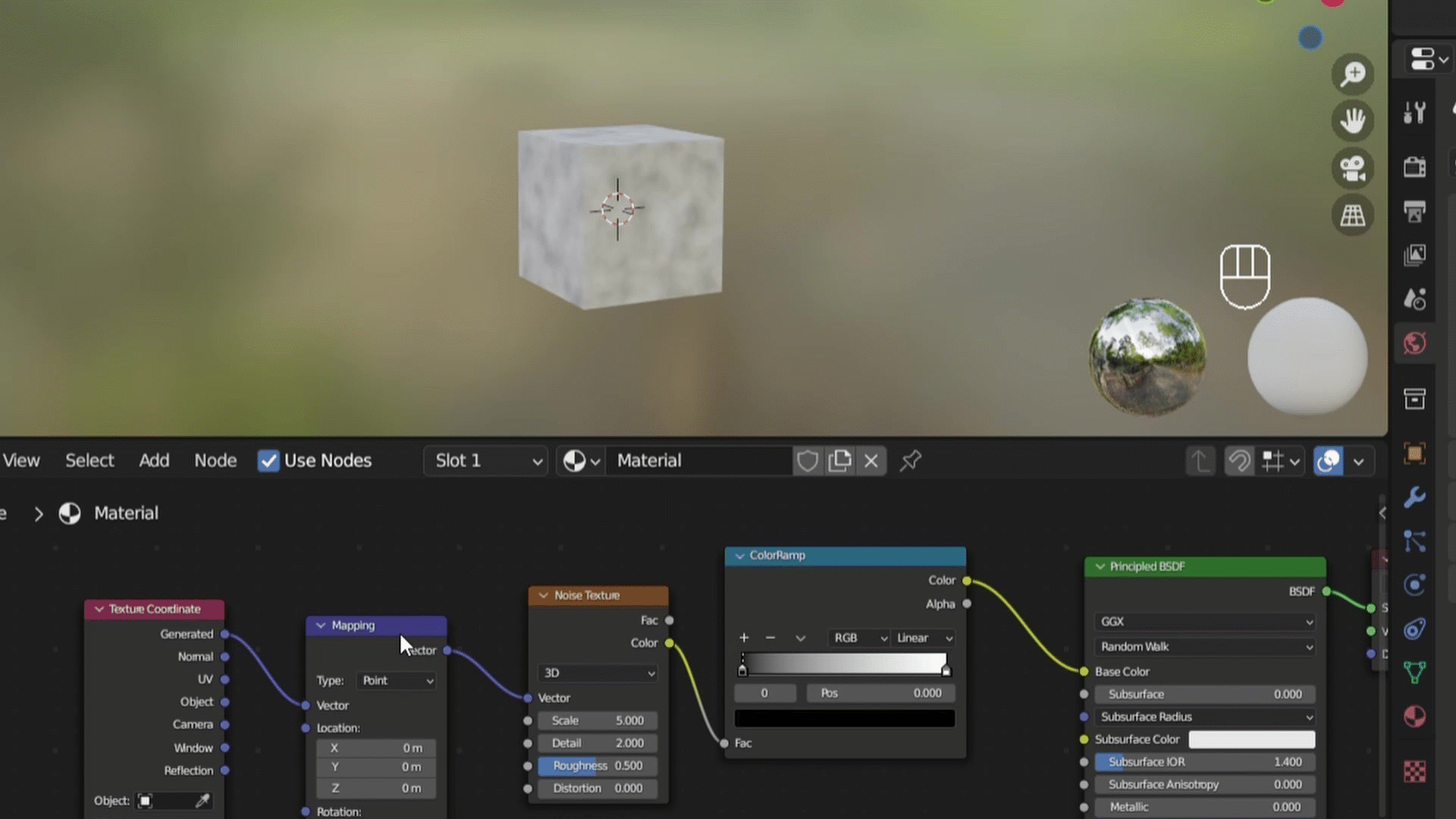The width and height of the screenshot is (1456, 819).
Task: Open the Add menu
Action: [154, 460]
